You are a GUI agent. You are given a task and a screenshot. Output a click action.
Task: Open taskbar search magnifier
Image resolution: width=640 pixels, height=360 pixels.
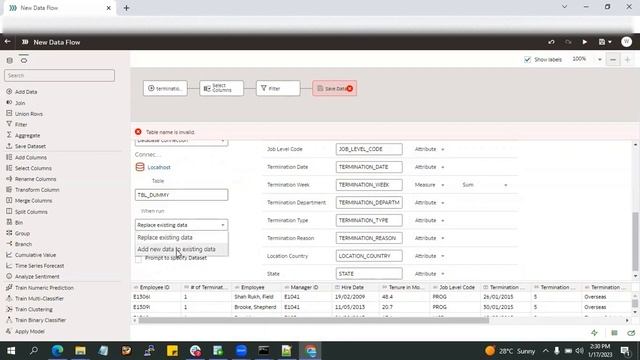click(34, 351)
